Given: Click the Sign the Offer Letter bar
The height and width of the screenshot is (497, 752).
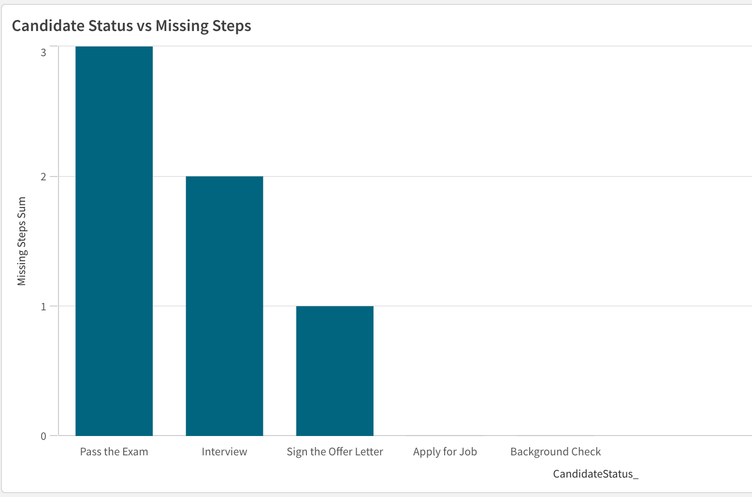Looking at the screenshot, I should click(334, 370).
